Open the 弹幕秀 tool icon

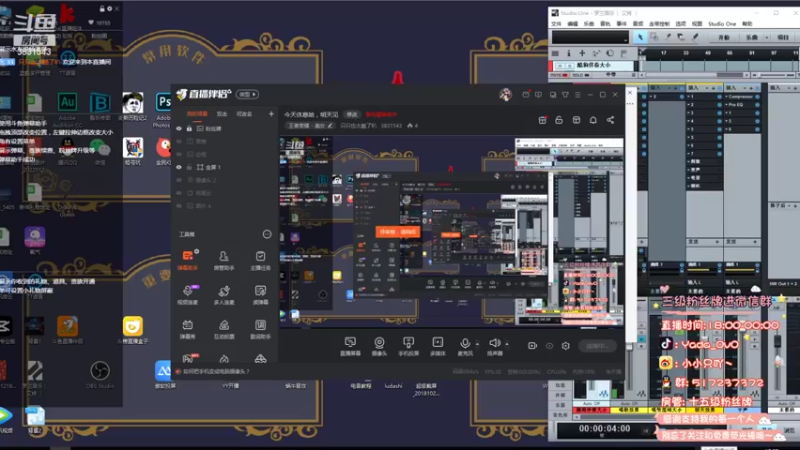(x=188, y=329)
